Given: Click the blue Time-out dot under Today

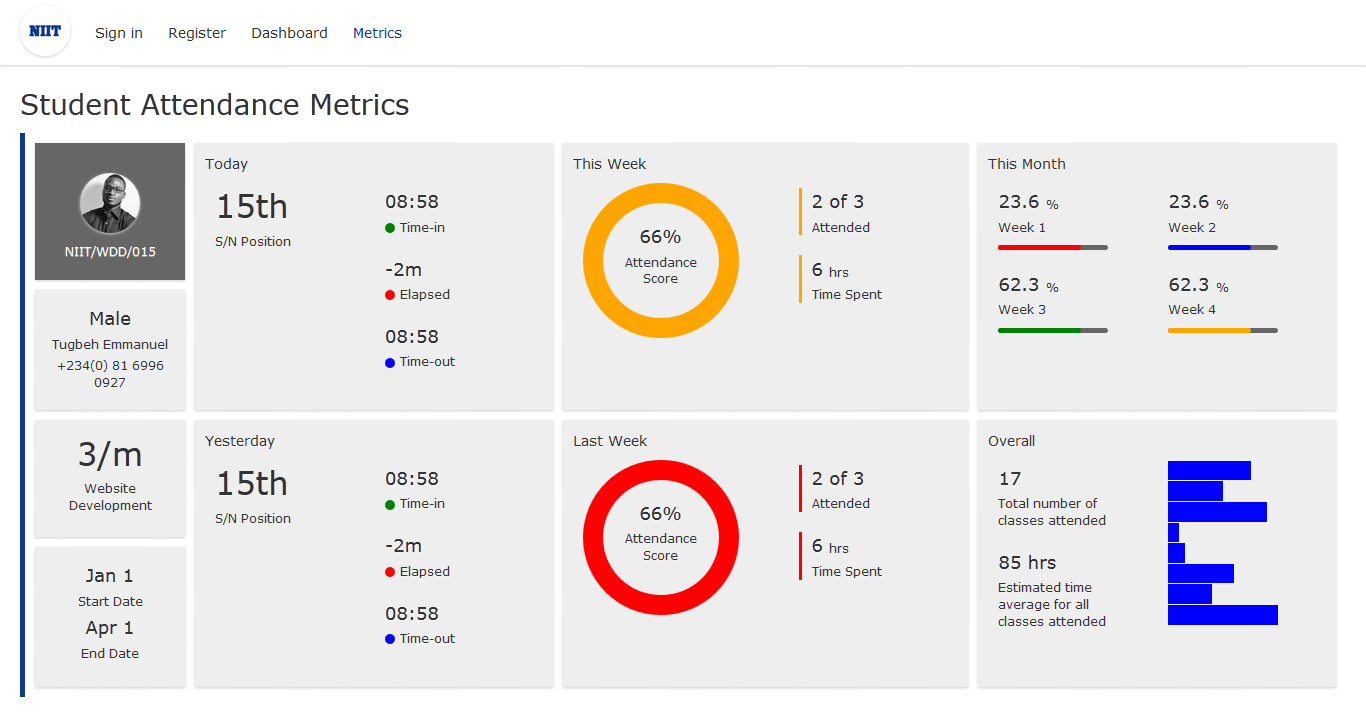Looking at the screenshot, I should [x=390, y=362].
